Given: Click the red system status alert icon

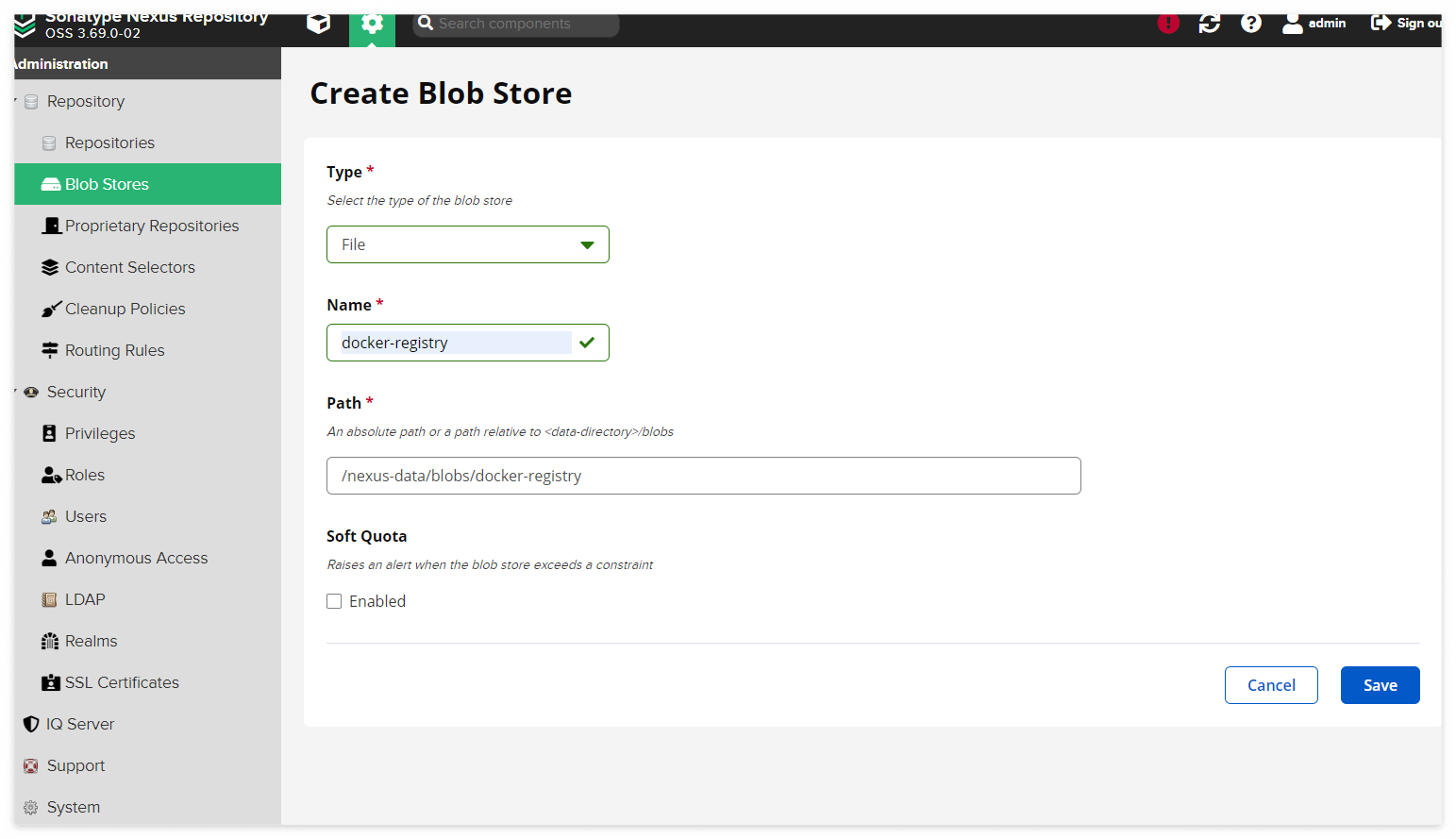Looking at the screenshot, I should pos(1168,24).
